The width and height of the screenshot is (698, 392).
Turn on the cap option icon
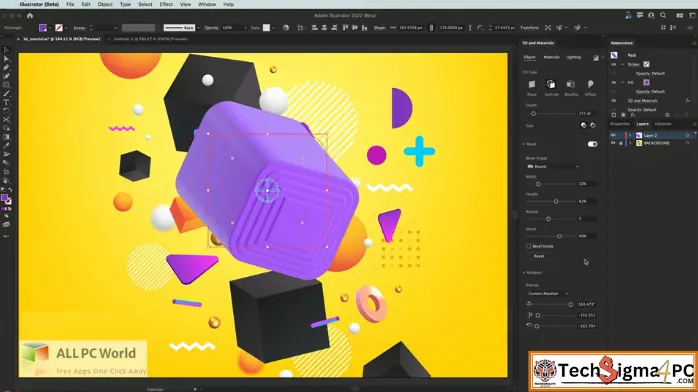pyautogui.click(x=584, y=125)
